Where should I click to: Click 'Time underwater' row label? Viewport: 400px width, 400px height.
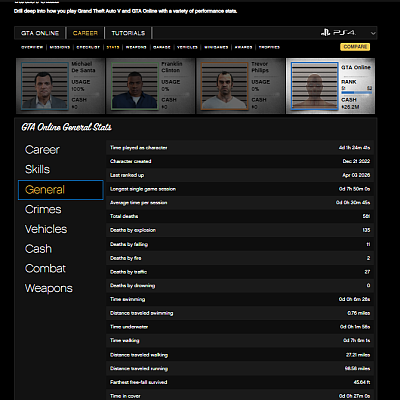[129, 327]
